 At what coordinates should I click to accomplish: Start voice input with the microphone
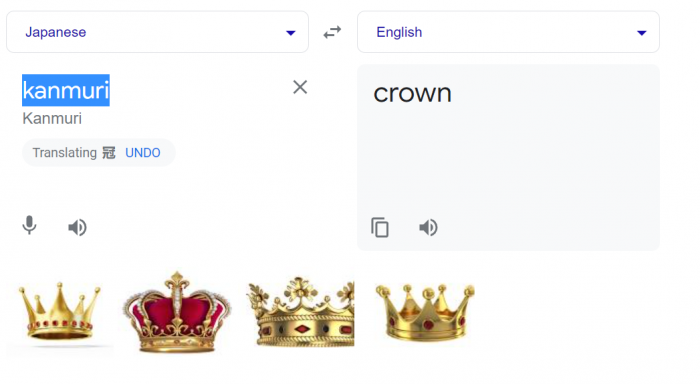click(29, 225)
